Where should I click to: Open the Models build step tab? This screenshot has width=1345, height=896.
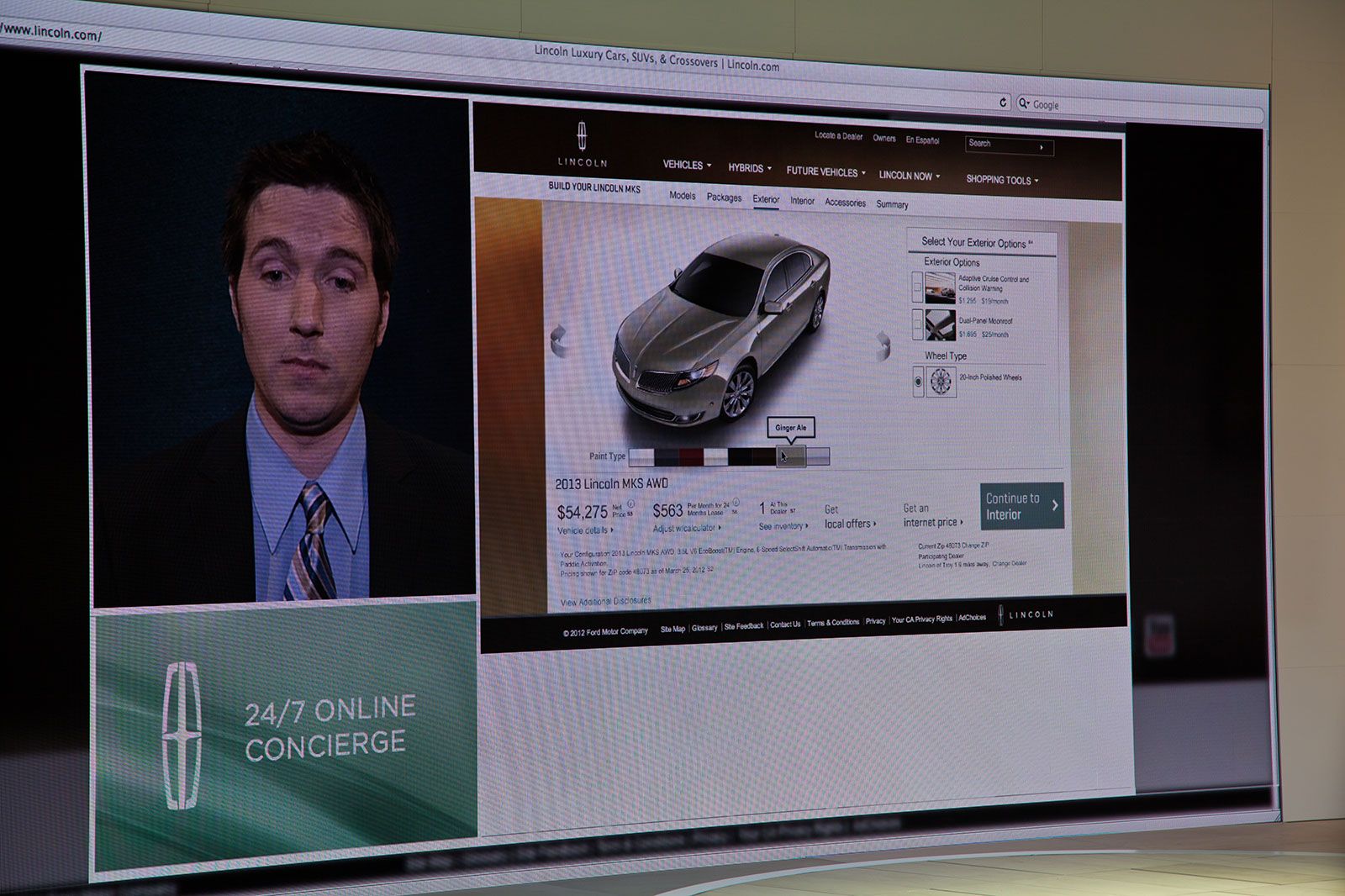click(683, 195)
